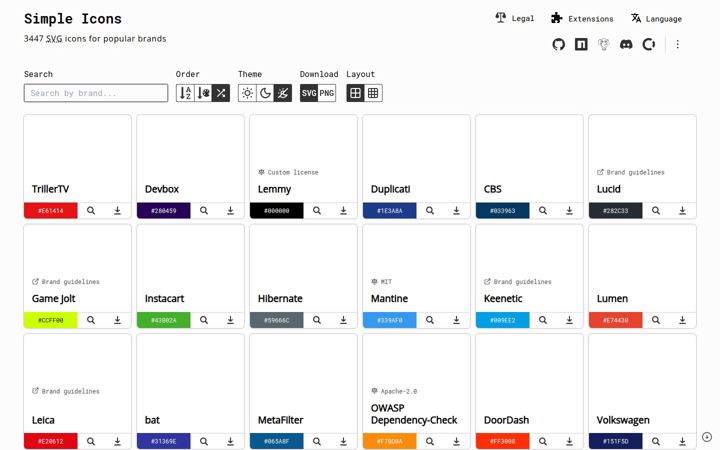Open Keenetic Brand guidelines link
Screen dimensions: 720x450
click(x=518, y=281)
